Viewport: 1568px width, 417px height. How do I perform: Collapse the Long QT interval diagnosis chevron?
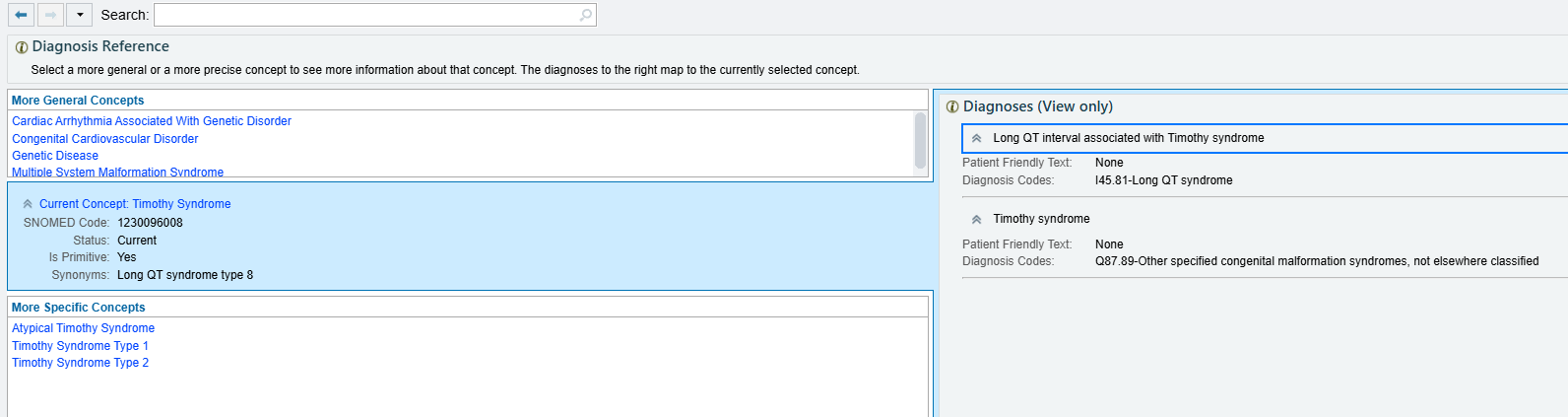point(976,139)
